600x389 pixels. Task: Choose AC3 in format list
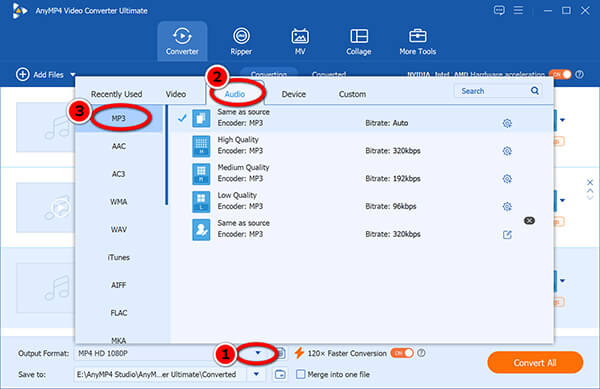pyautogui.click(x=119, y=174)
